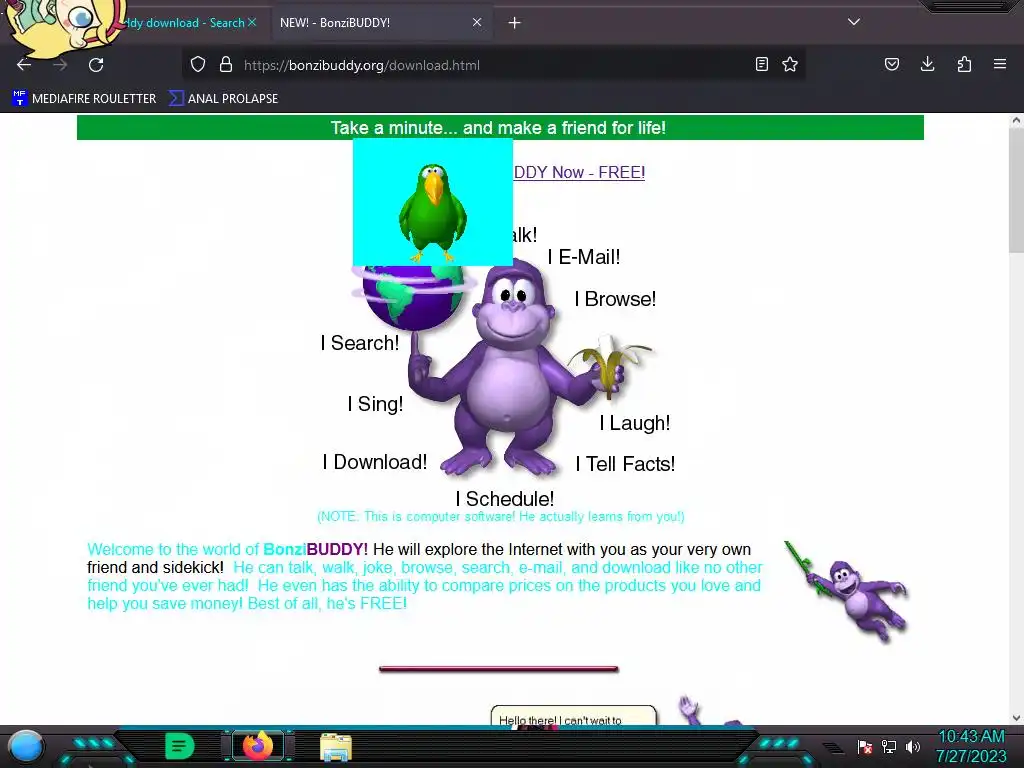Click the scrollbar down arrow
Screen dimensions: 1024x768
pyautogui.click(x=1016, y=718)
